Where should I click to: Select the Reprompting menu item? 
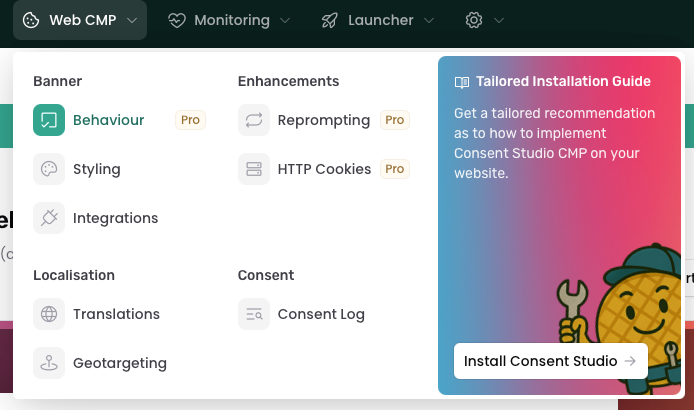pyautogui.click(x=324, y=120)
